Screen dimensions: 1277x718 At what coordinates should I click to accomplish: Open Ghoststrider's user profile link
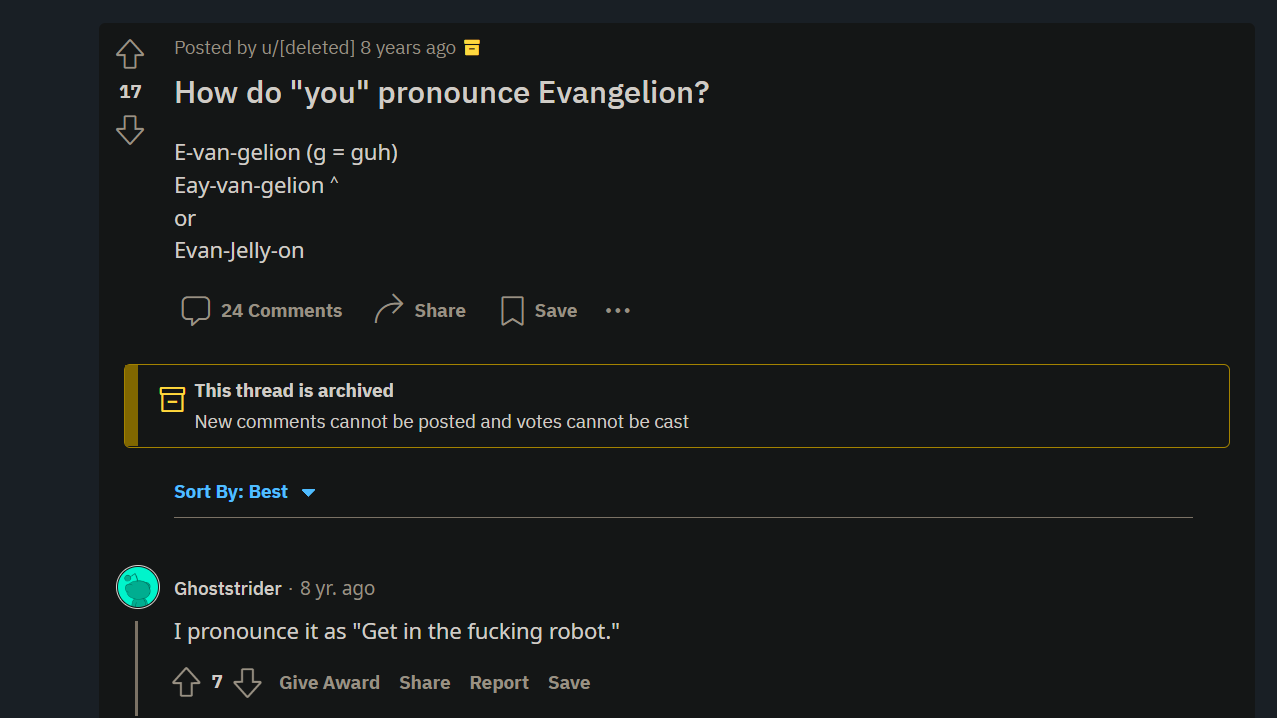228,589
